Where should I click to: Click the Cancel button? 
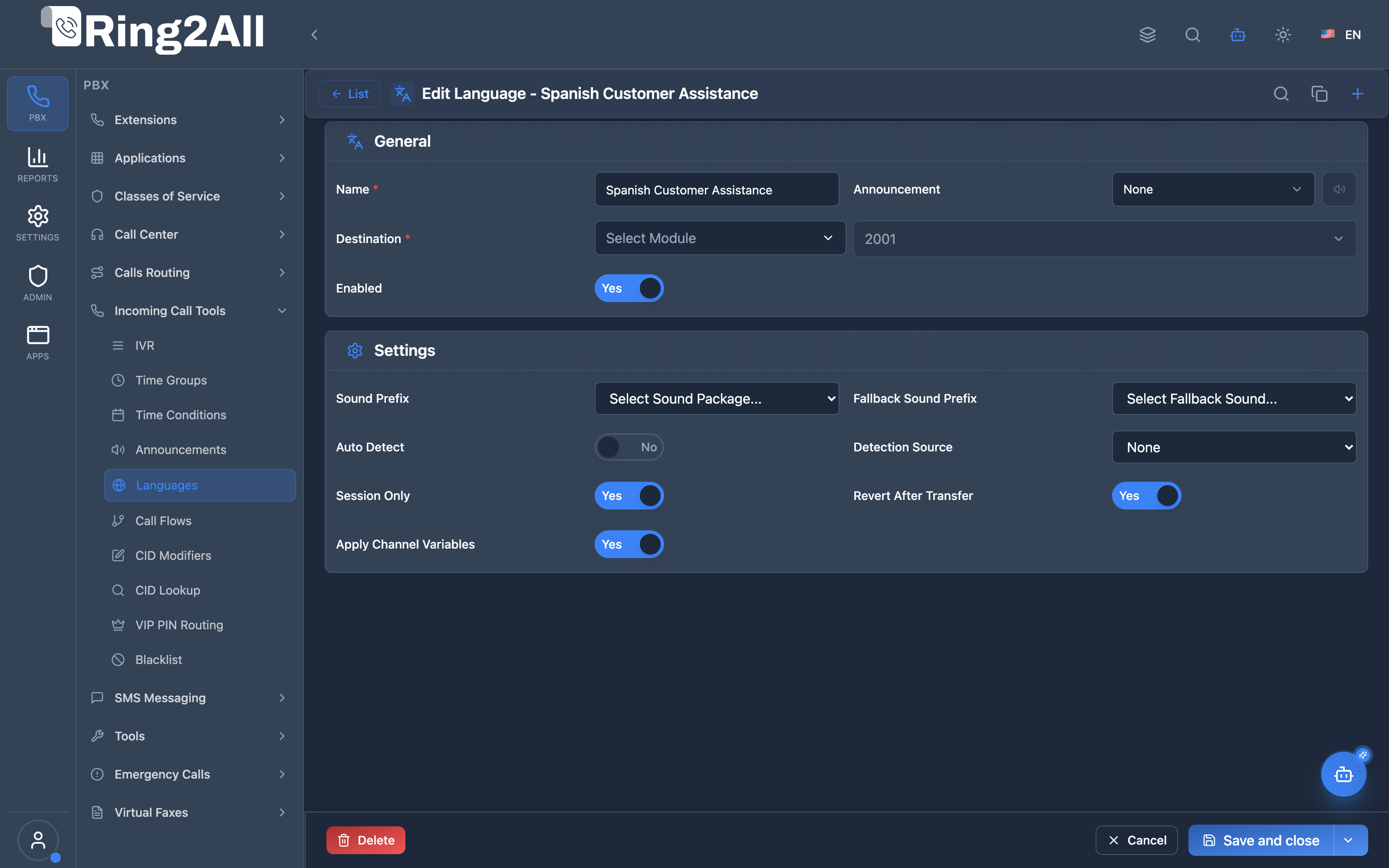click(x=1136, y=841)
